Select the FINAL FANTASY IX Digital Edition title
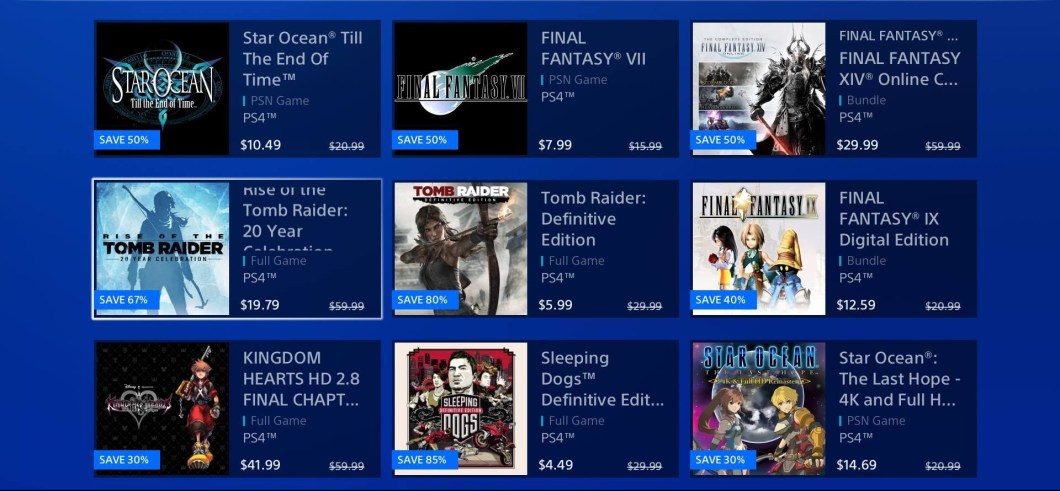This screenshot has width=1060, height=491. click(894, 219)
